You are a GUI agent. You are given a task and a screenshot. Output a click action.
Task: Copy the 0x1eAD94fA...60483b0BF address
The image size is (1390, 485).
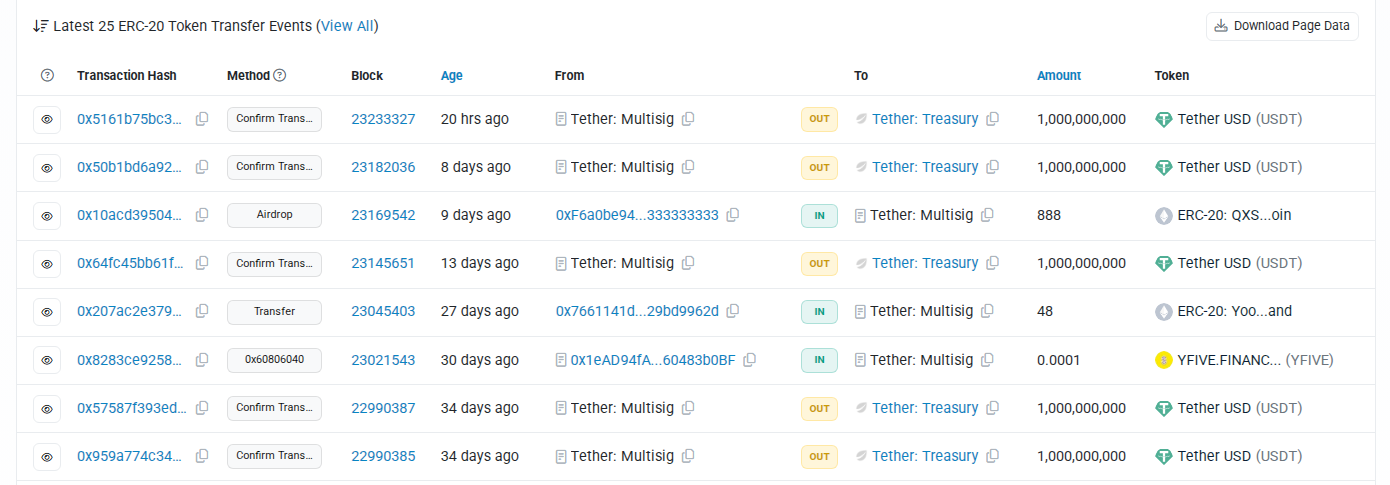pos(750,360)
